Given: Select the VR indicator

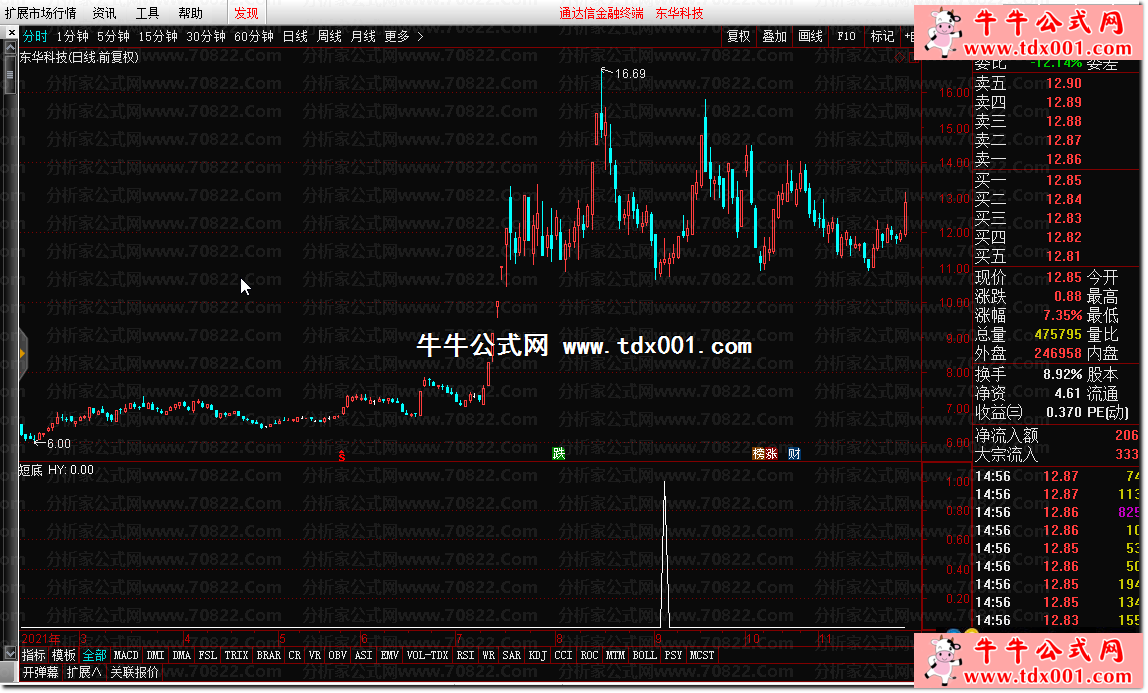Looking at the screenshot, I should 315,655.
